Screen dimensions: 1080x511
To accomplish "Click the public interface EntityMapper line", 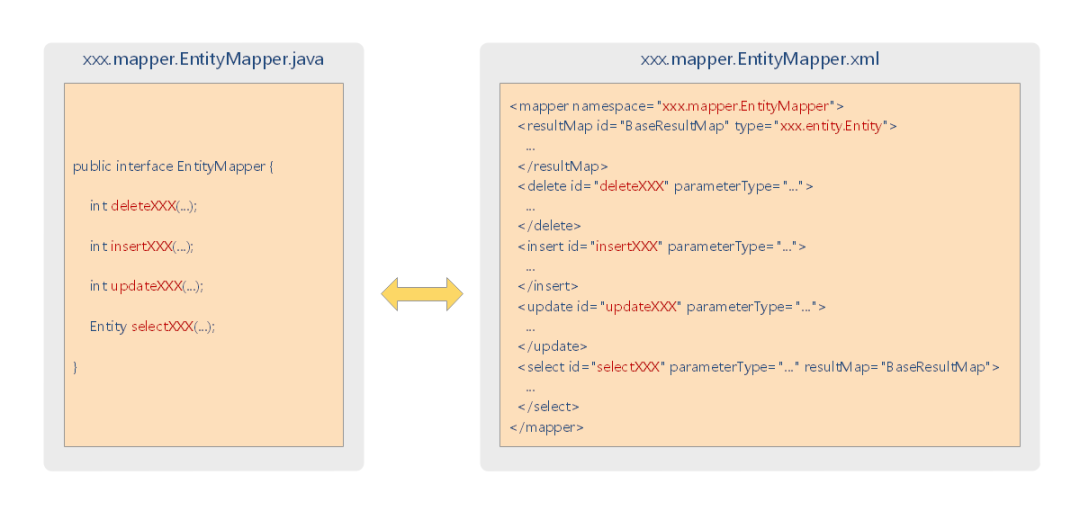I will click(x=174, y=166).
